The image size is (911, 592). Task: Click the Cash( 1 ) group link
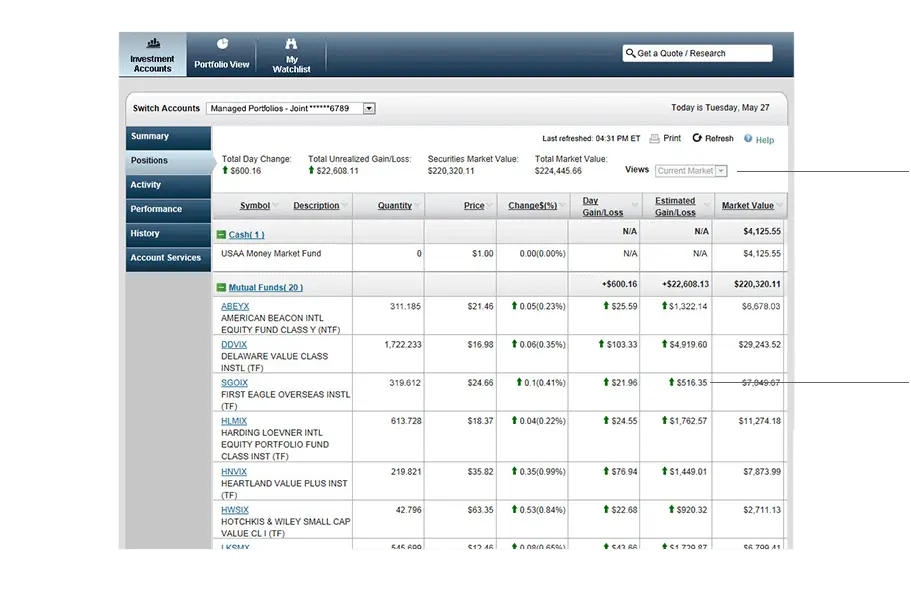tap(246, 235)
